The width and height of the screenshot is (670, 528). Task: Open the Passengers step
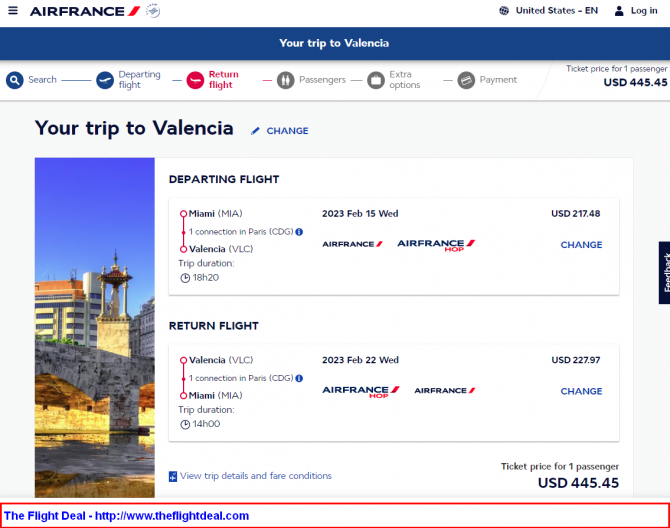click(311, 80)
